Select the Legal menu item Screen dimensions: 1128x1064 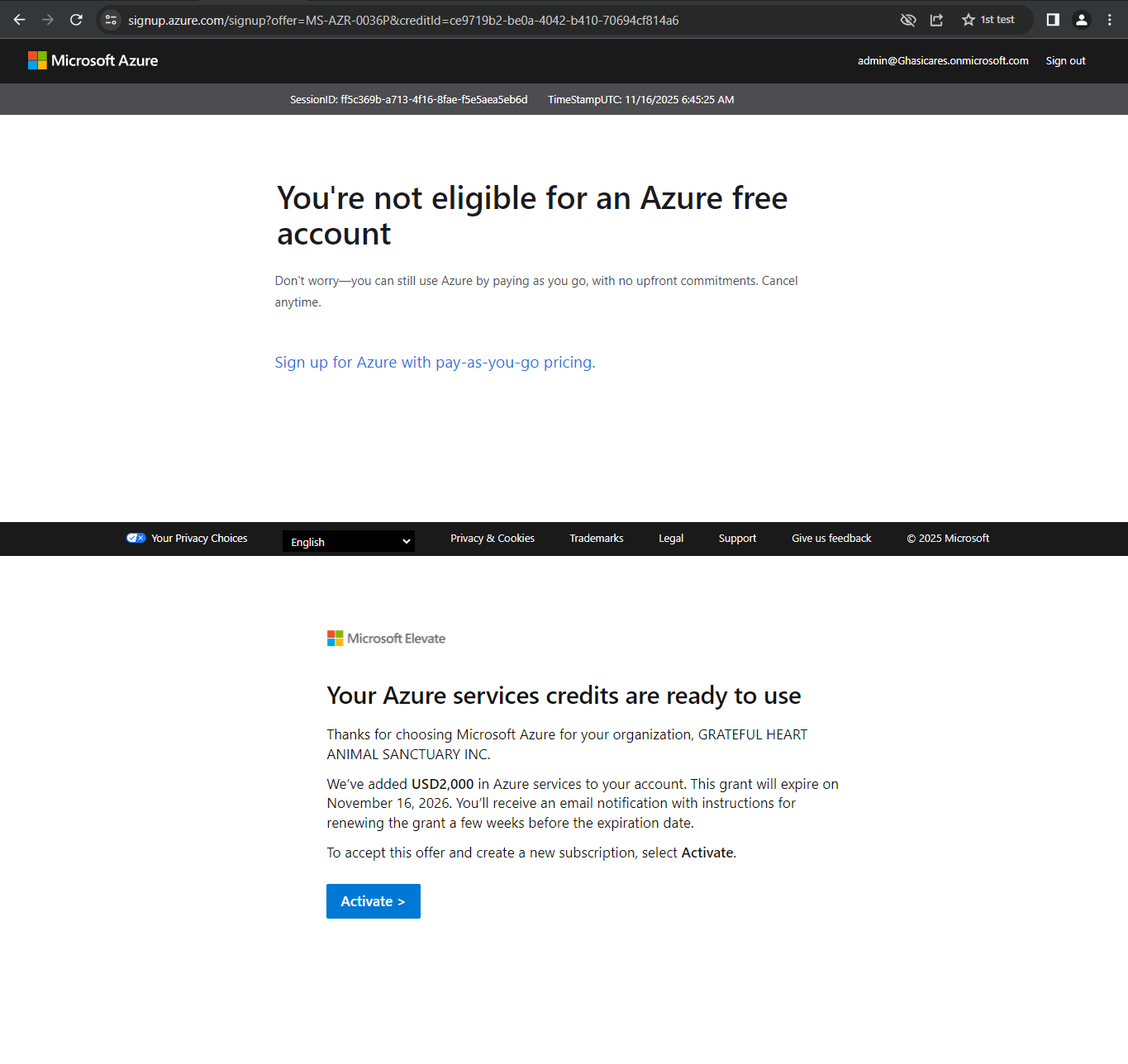(670, 538)
